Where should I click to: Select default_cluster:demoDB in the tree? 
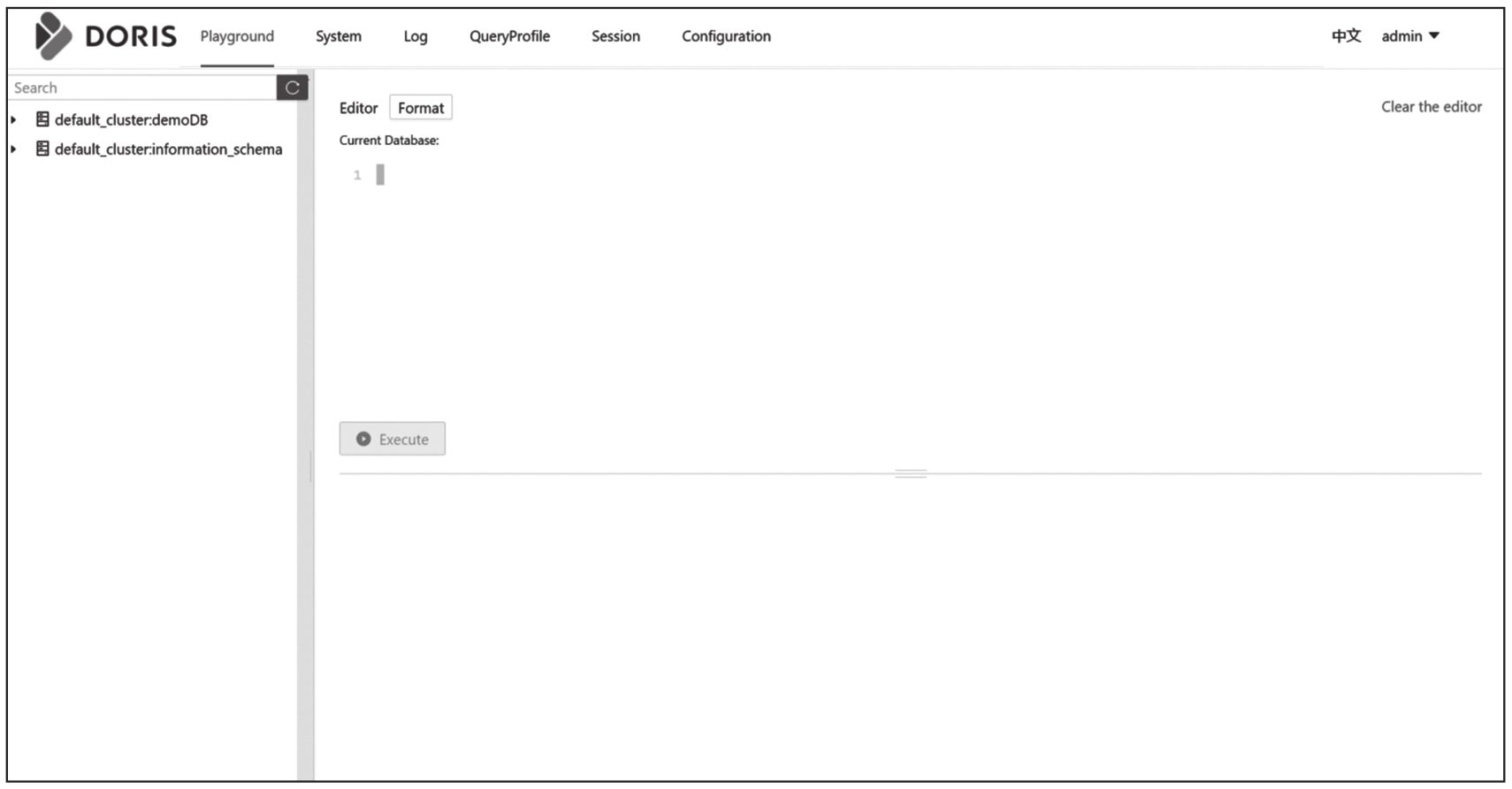click(x=132, y=119)
